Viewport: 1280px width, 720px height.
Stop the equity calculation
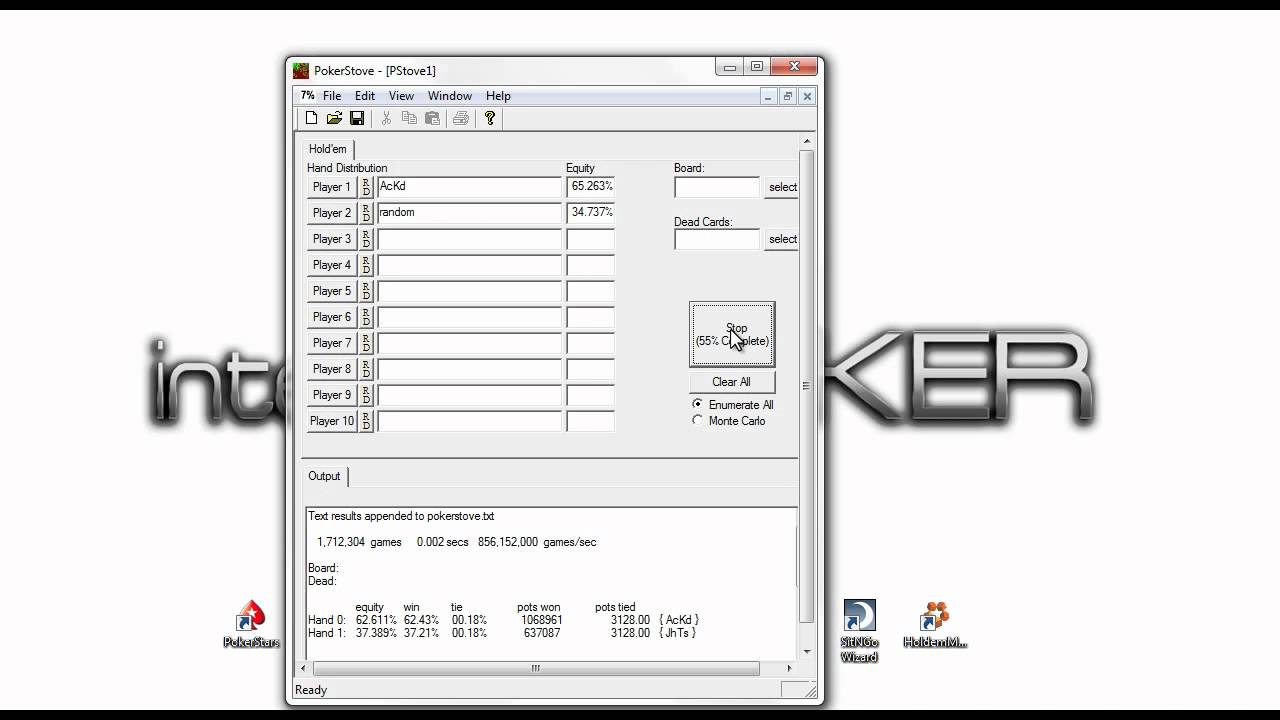click(732, 334)
